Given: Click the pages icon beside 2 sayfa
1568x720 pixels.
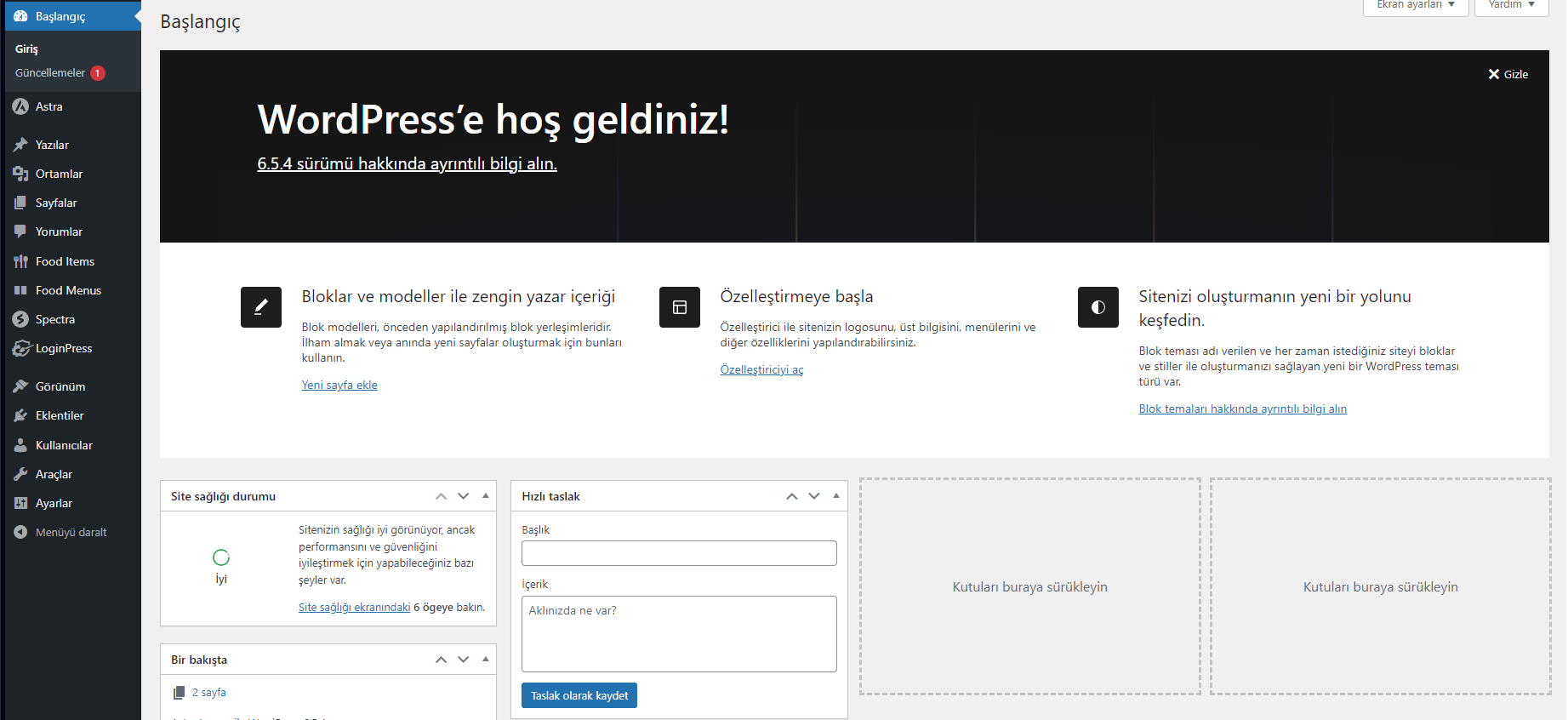Looking at the screenshot, I should point(179,693).
